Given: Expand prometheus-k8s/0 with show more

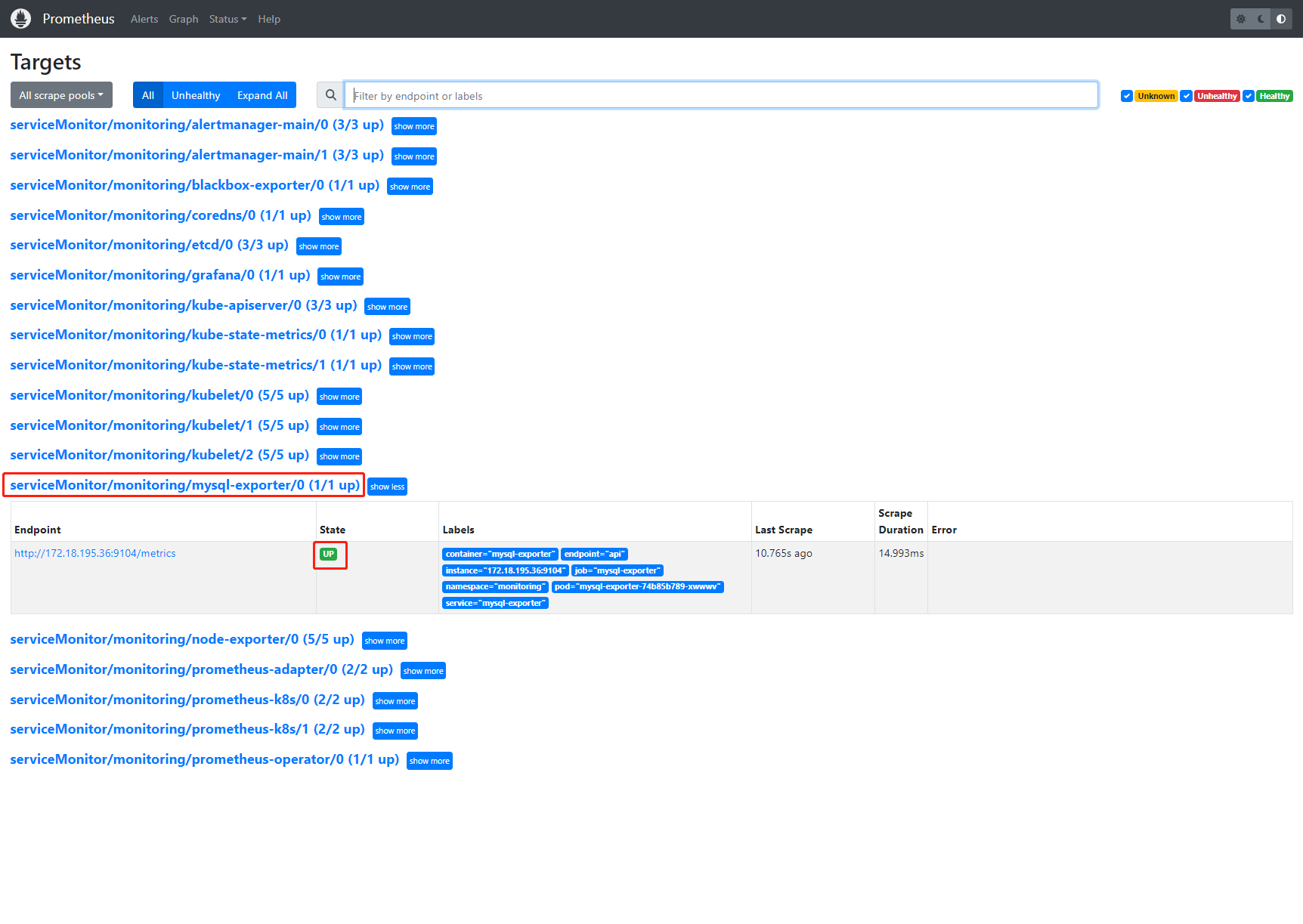Looking at the screenshot, I should (x=395, y=701).
